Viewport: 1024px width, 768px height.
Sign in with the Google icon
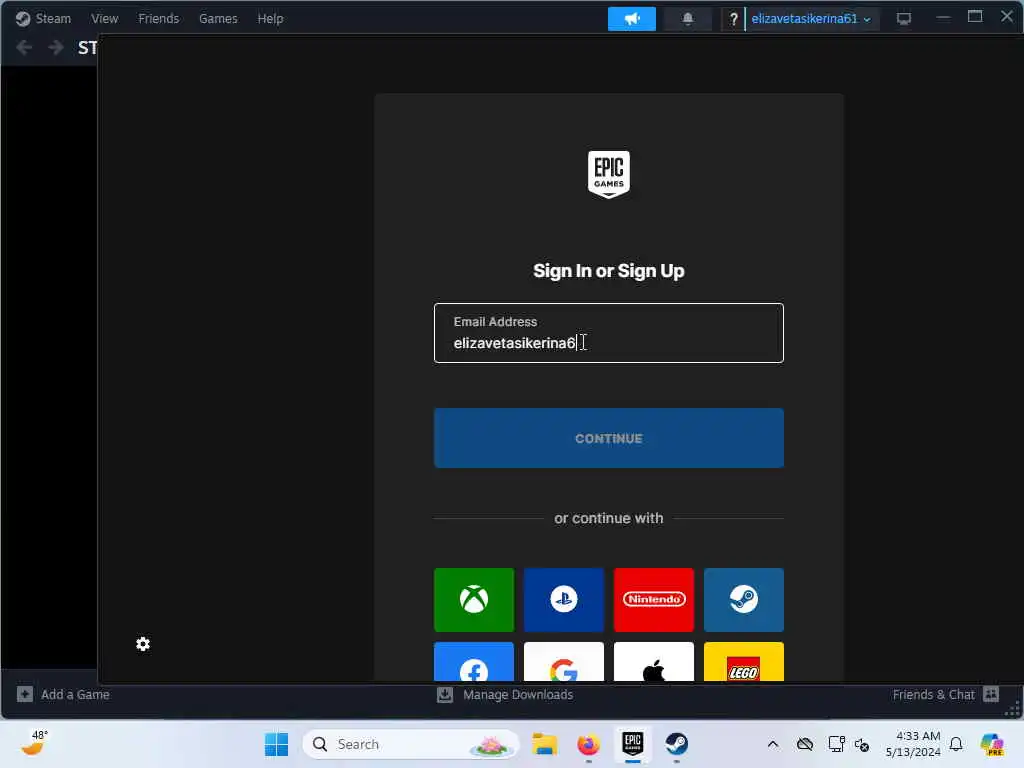pyautogui.click(x=564, y=662)
